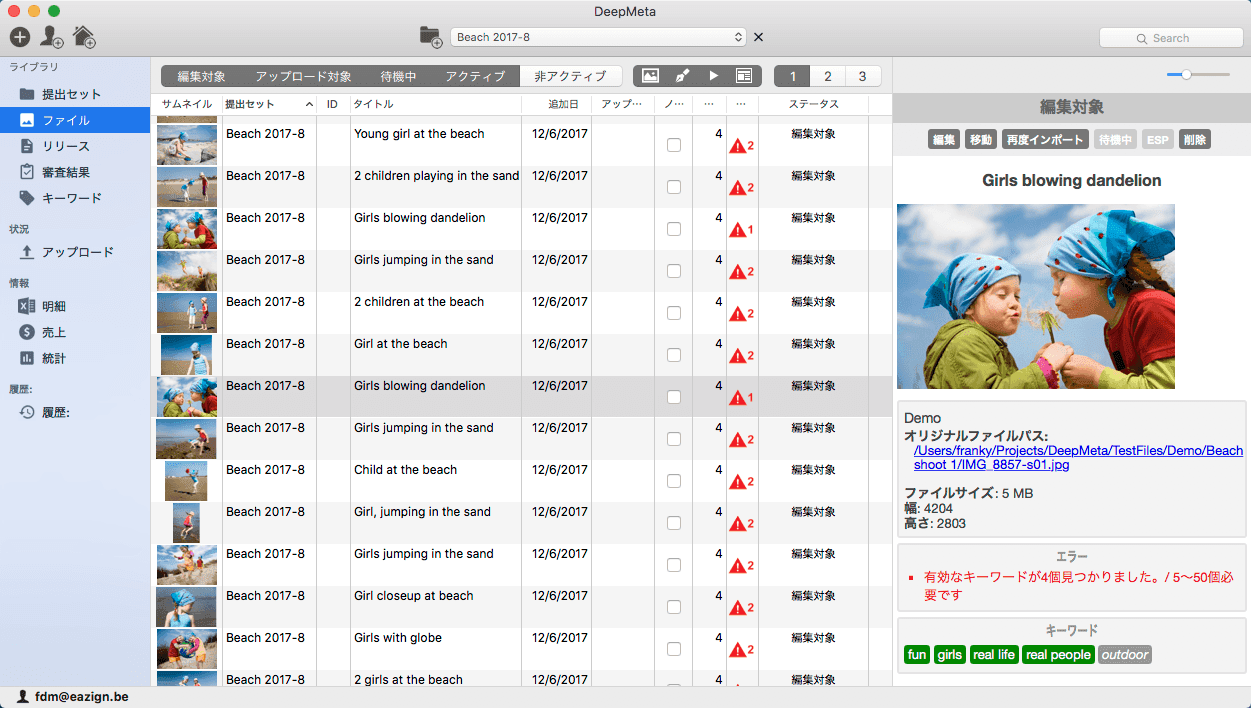The width and height of the screenshot is (1251, 708).
Task: Click the 再度インポート button
Action: pos(1045,139)
